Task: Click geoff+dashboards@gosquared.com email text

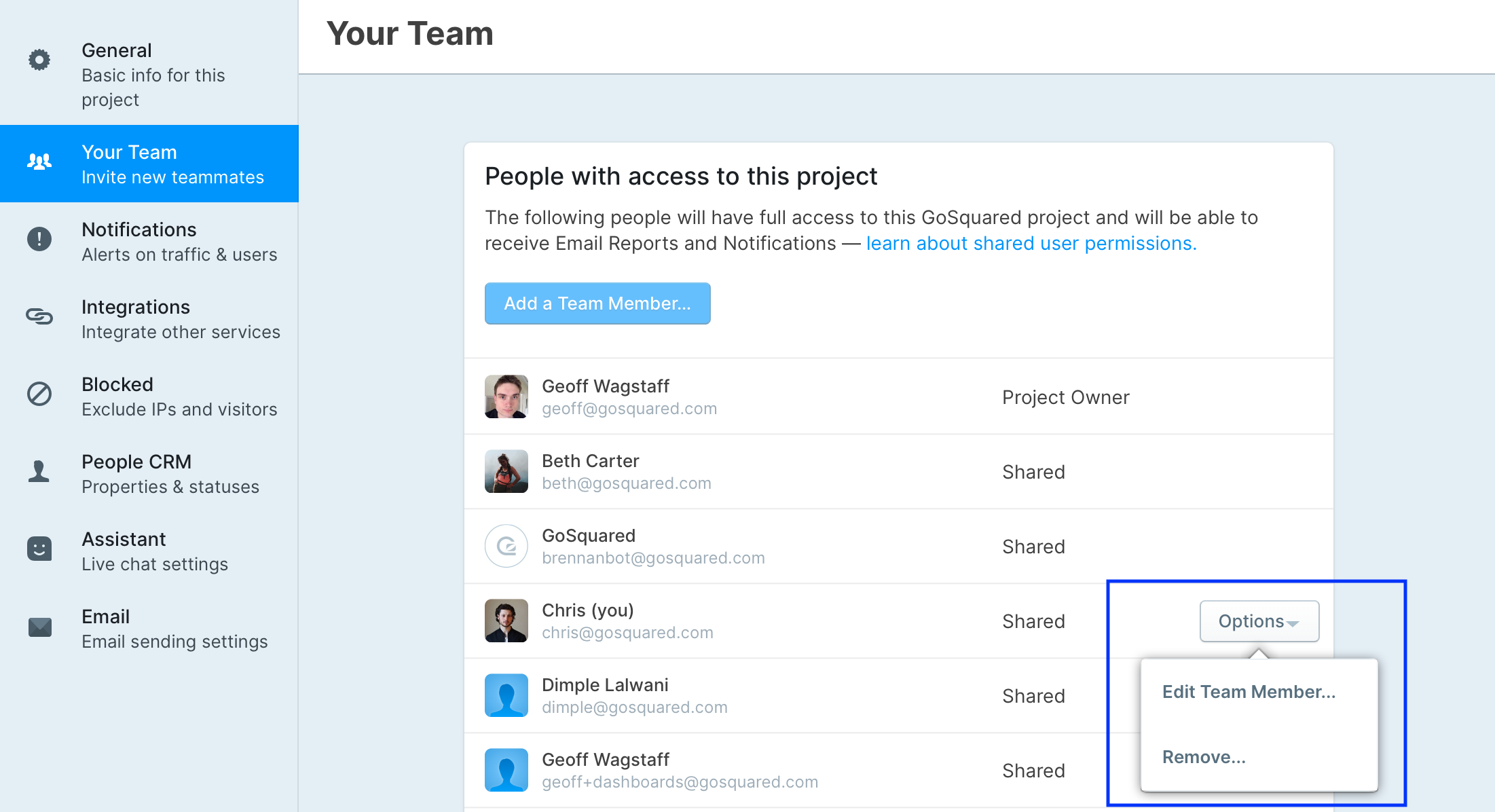Action: [x=680, y=782]
